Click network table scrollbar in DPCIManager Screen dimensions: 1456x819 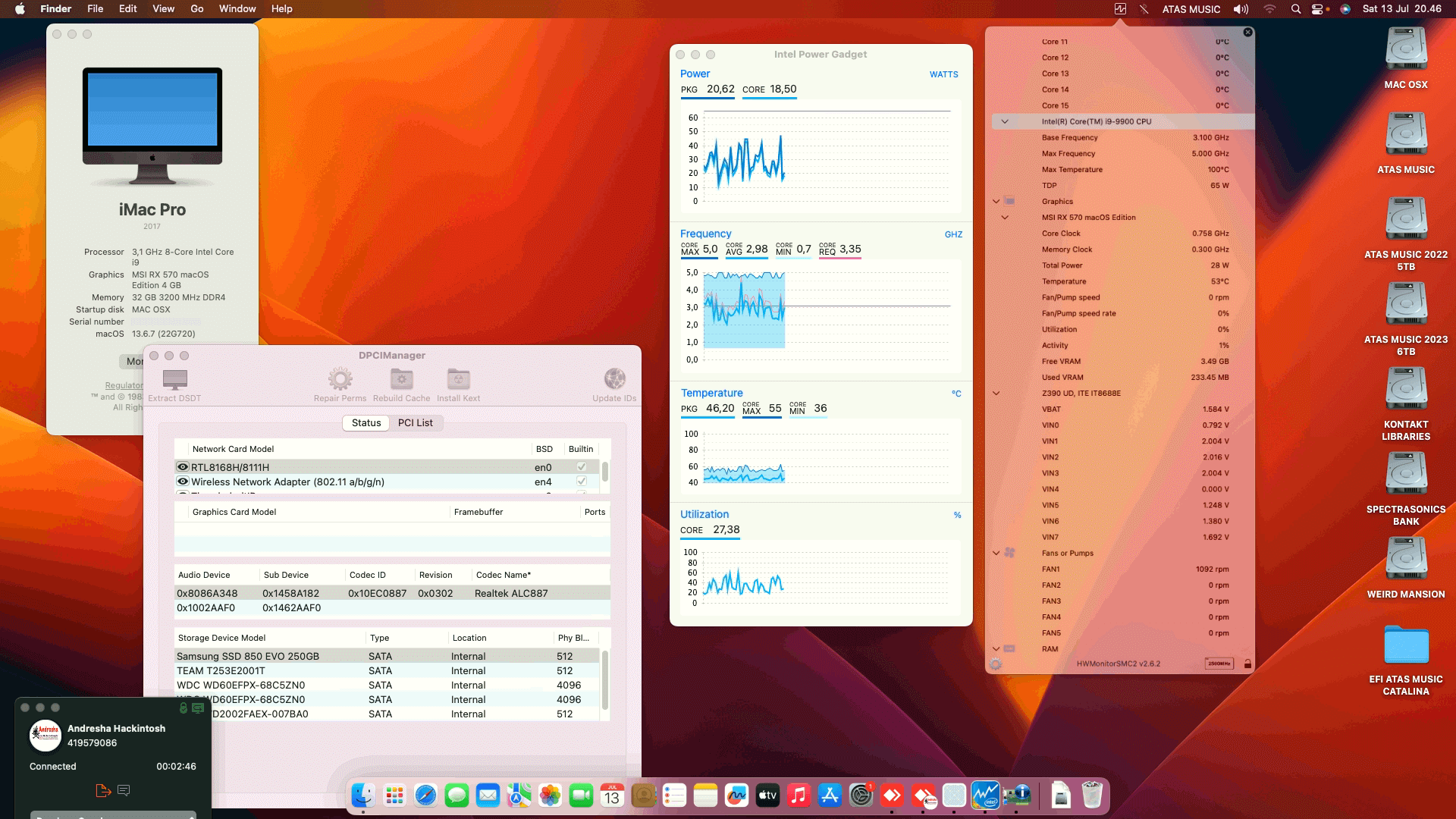tap(605, 471)
